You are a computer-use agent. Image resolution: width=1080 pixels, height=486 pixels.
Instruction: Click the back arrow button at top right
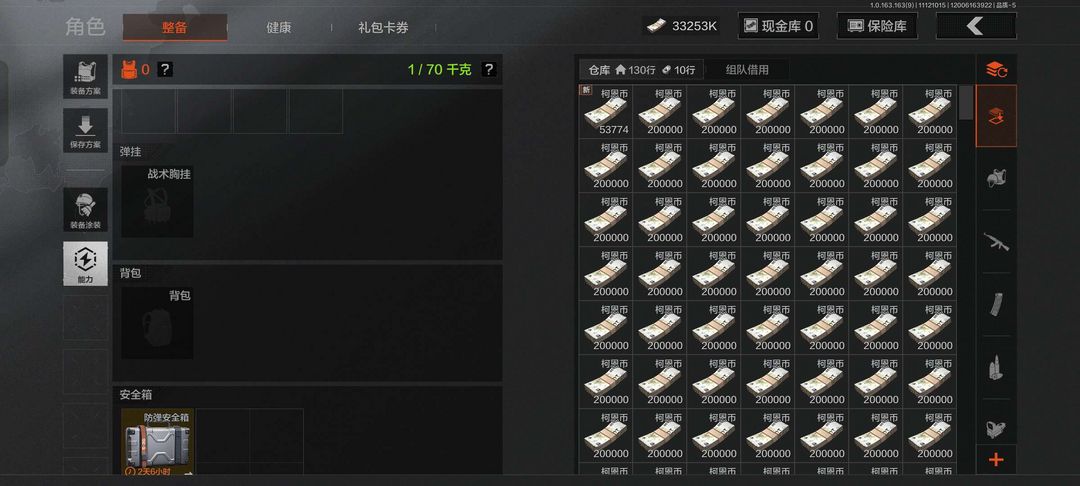point(975,26)
